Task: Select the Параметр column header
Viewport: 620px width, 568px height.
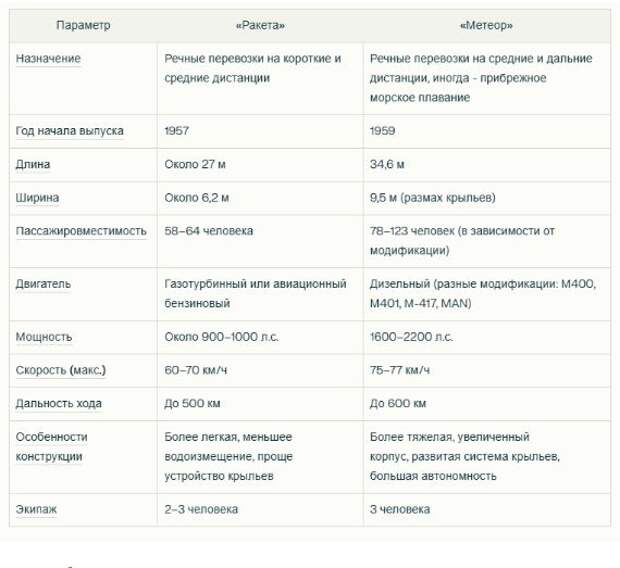Action: (83, 25)
